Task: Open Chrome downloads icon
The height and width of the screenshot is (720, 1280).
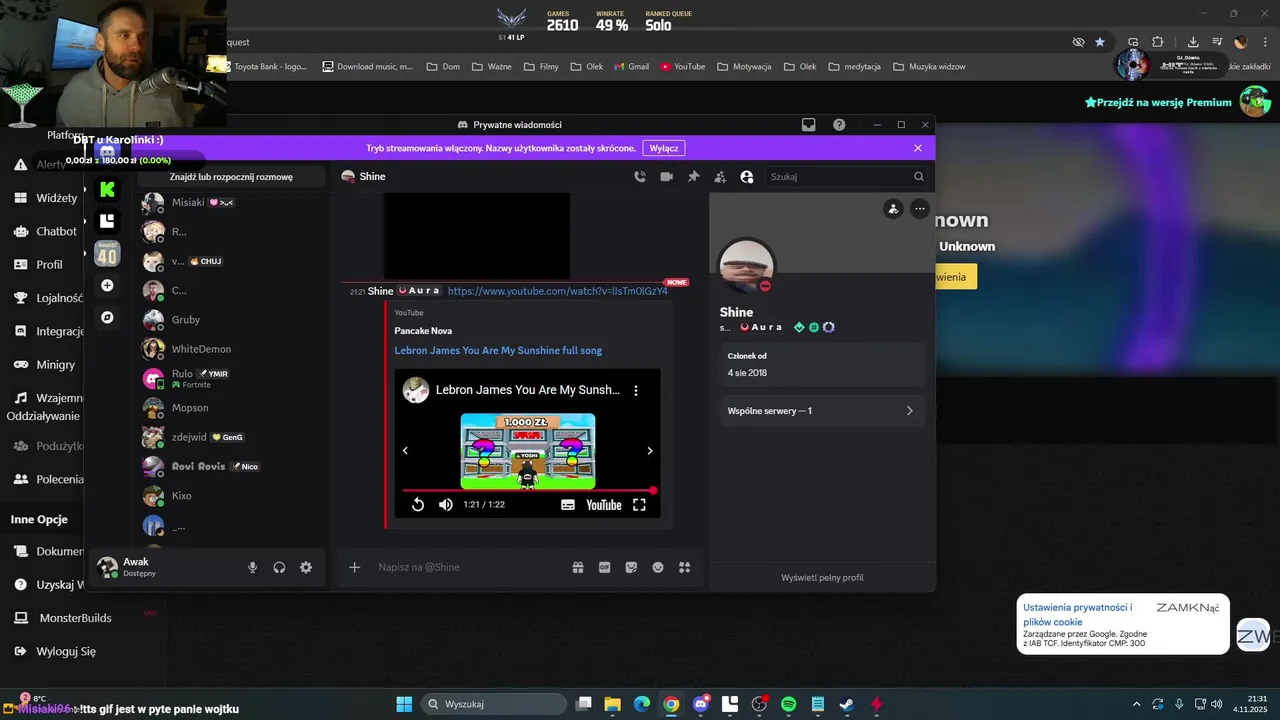Action: point(1193,42)
